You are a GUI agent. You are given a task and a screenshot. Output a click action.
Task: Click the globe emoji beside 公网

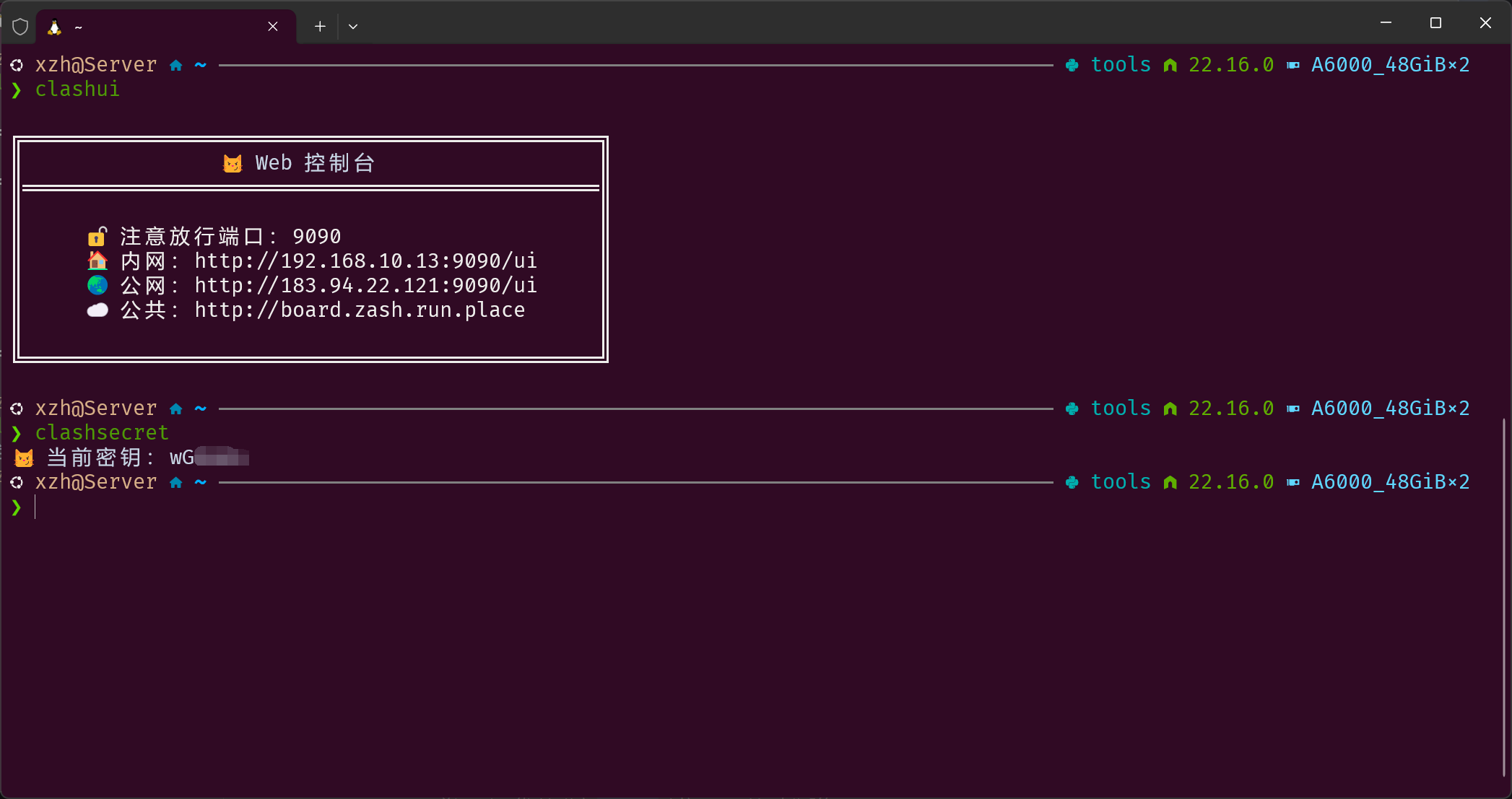(97, 285)
